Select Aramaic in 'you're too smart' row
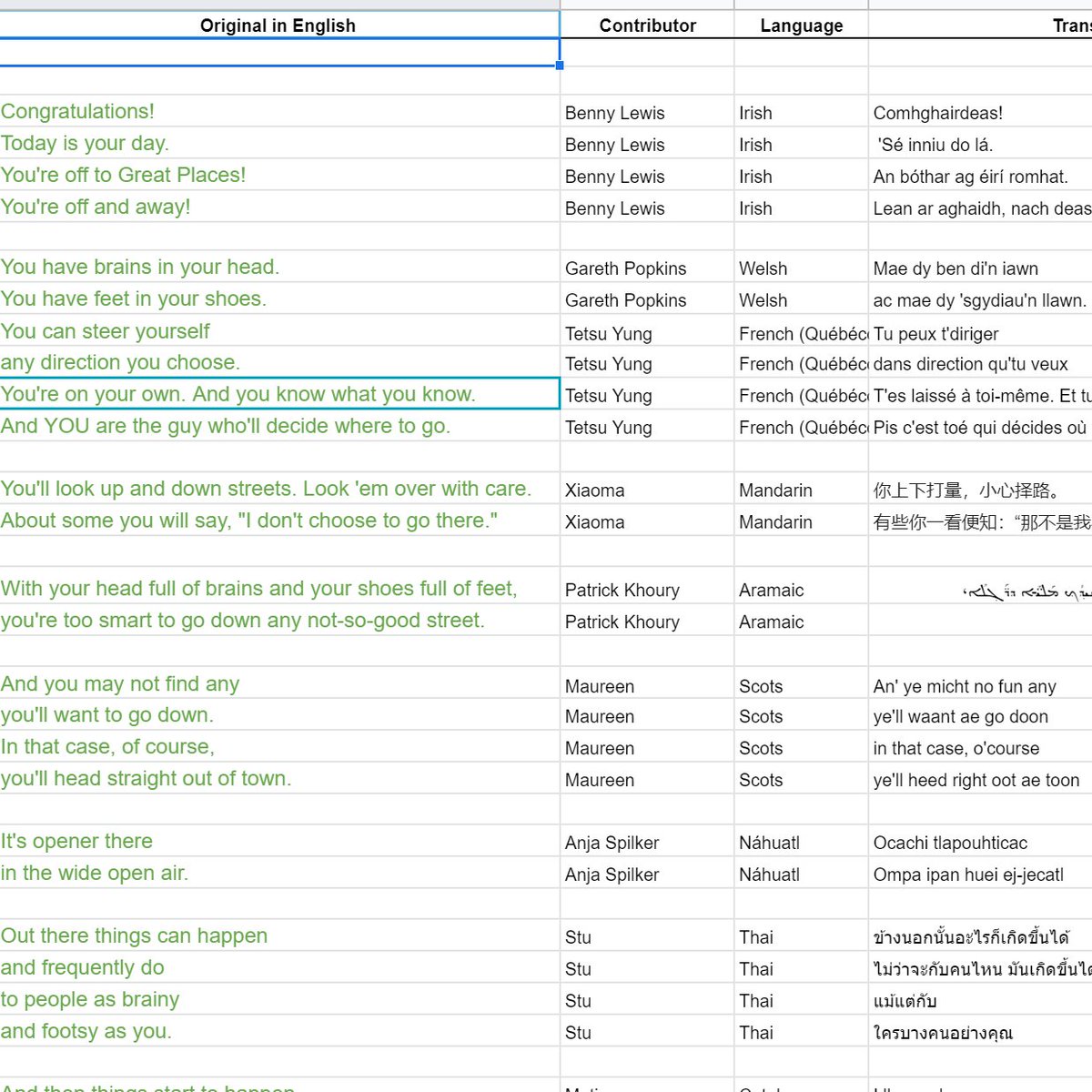The image size is (1092, 1092). pyautogui.click(x=801, y=621)
